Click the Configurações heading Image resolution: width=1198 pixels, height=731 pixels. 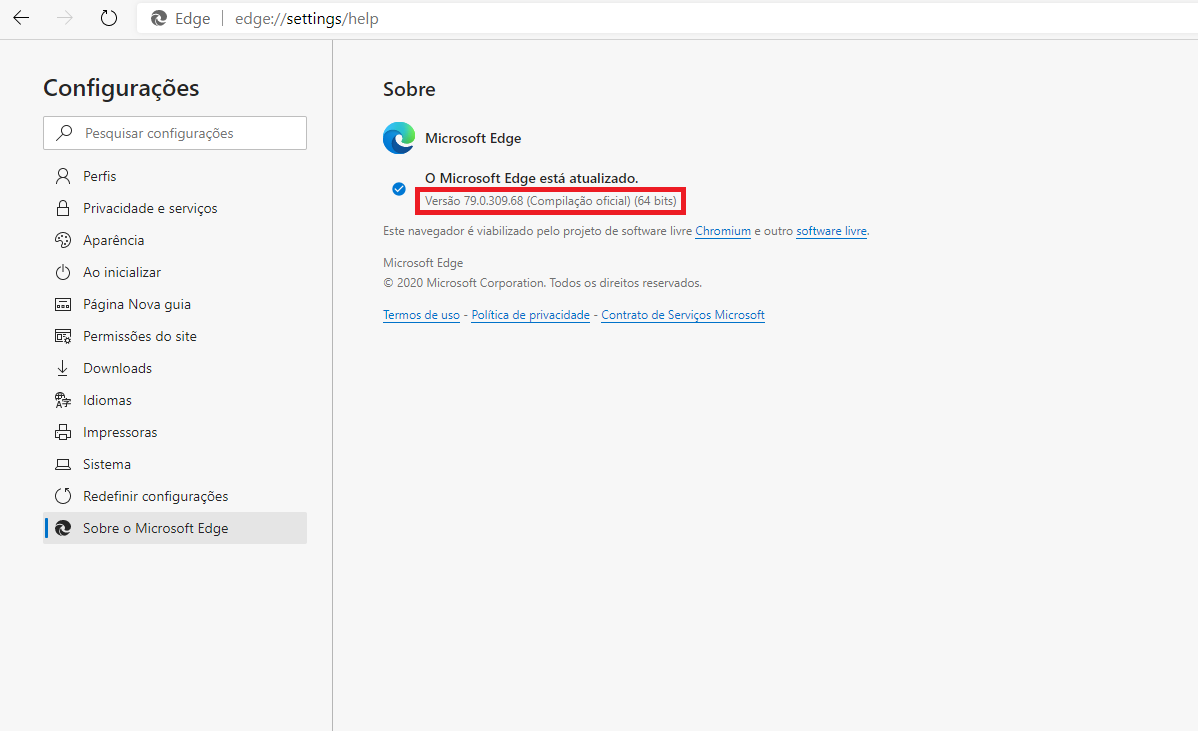[x=121, y=88]
